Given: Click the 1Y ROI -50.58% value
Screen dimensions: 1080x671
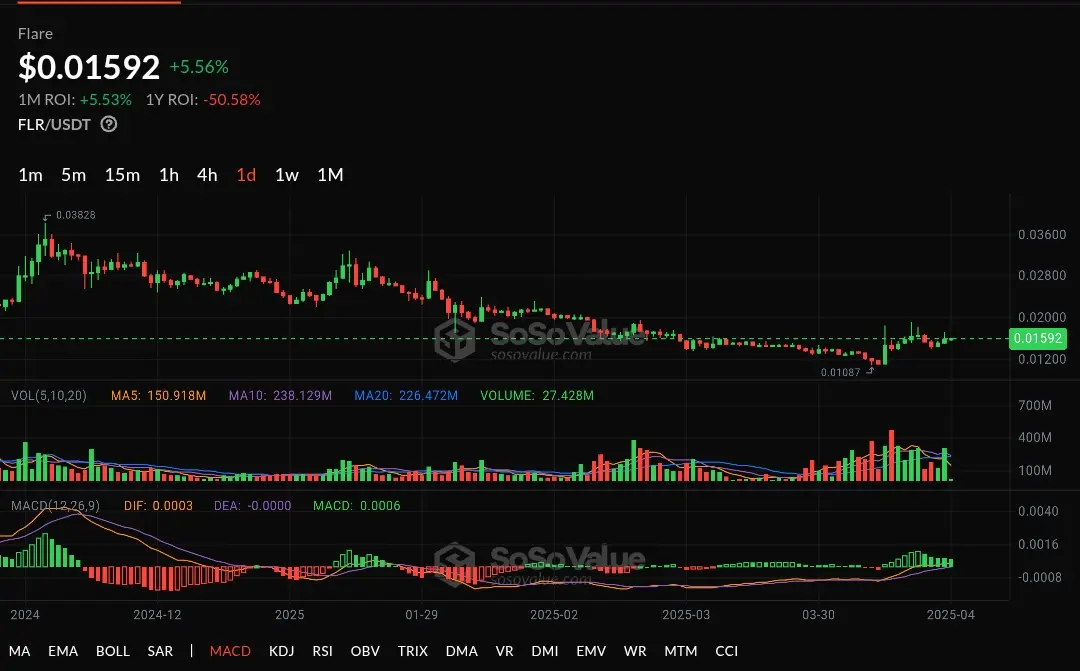Looking at the screenshot, I should [231, 100].
